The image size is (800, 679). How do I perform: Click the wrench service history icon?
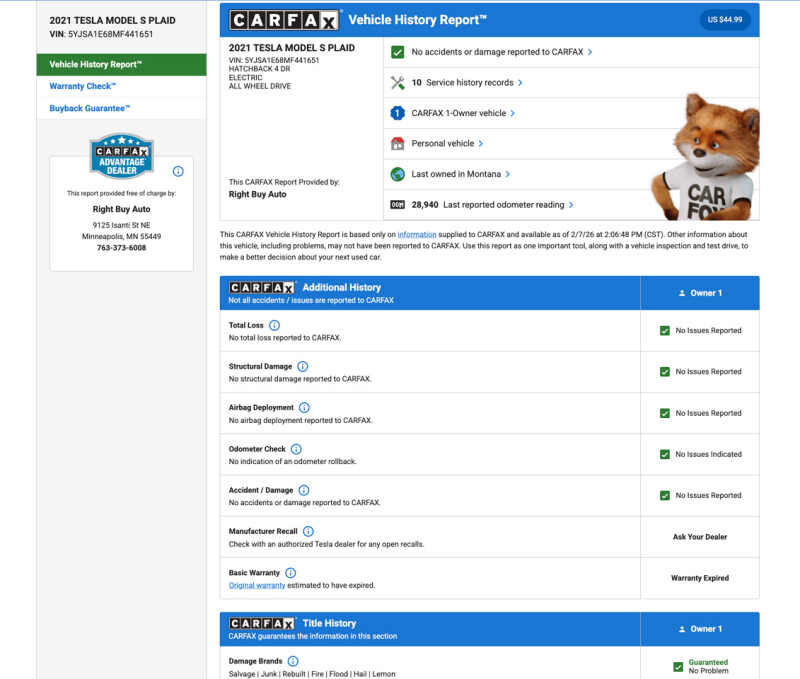click(x=397, y=83)
